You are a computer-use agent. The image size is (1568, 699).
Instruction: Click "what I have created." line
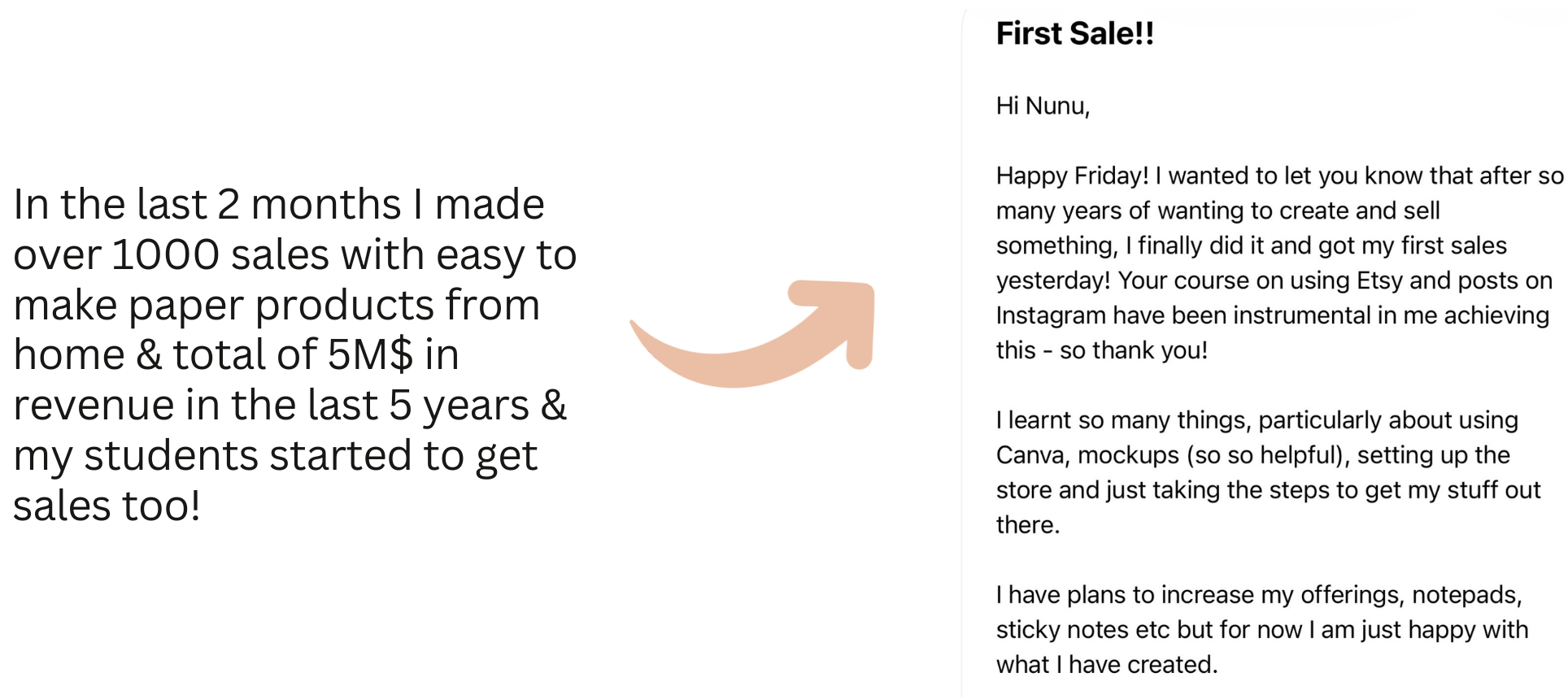pos(1106,665)
